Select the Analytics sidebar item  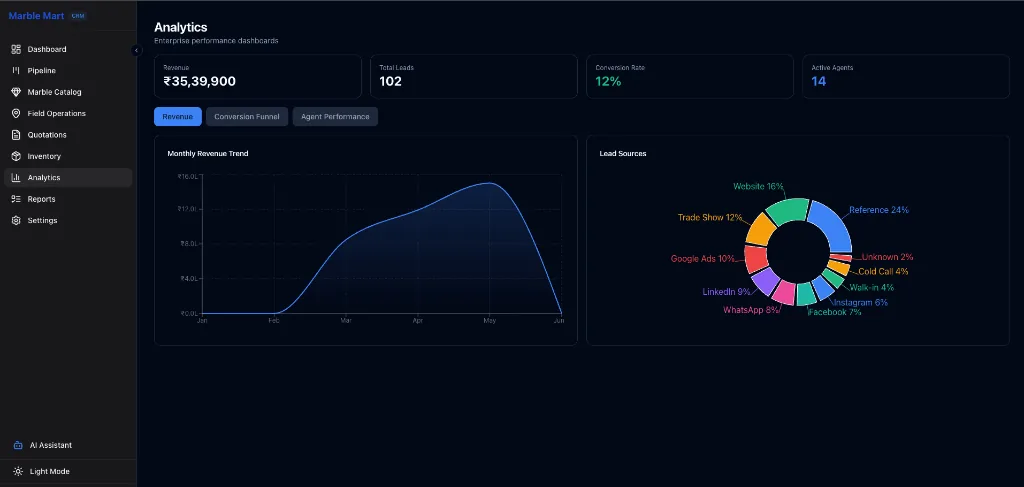point(68,178)
